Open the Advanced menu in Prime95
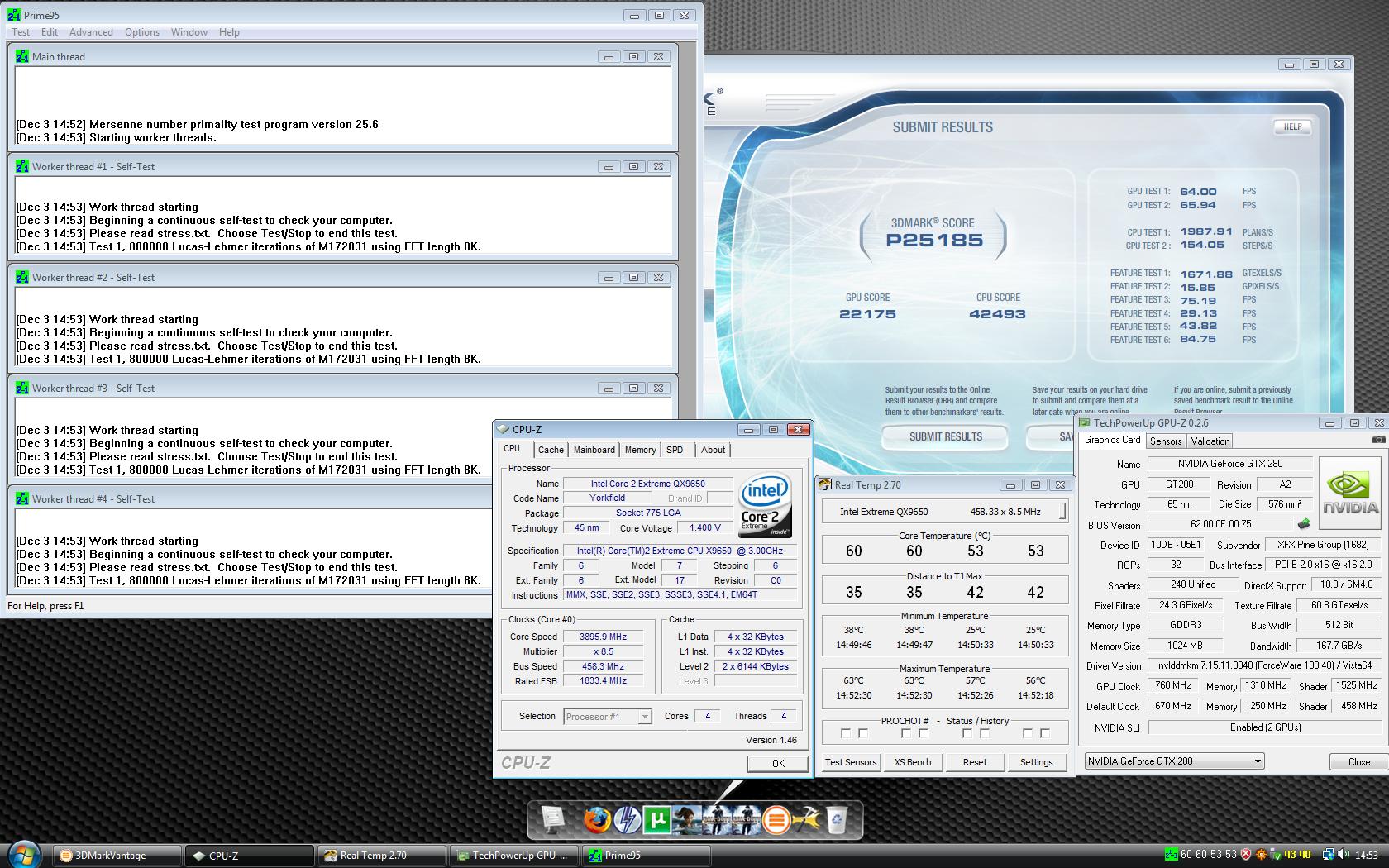Viewport: 1389px width, 868px height. [x=91, y=32]
